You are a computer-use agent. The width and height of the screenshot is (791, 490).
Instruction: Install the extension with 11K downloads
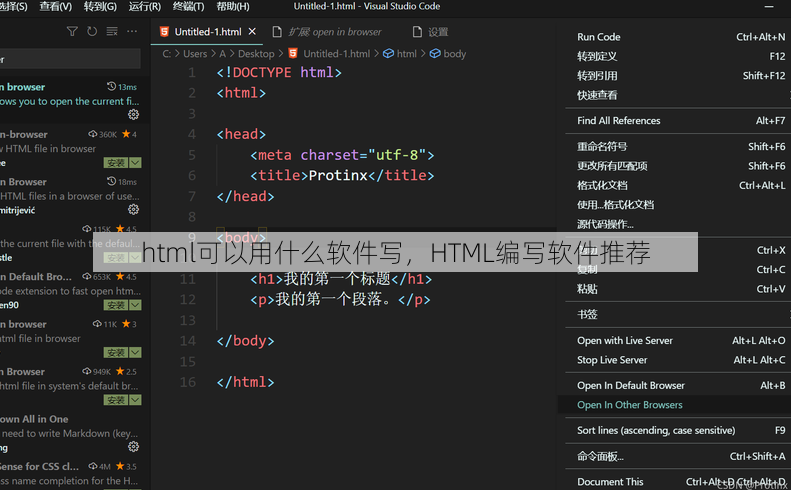(116, 352)
